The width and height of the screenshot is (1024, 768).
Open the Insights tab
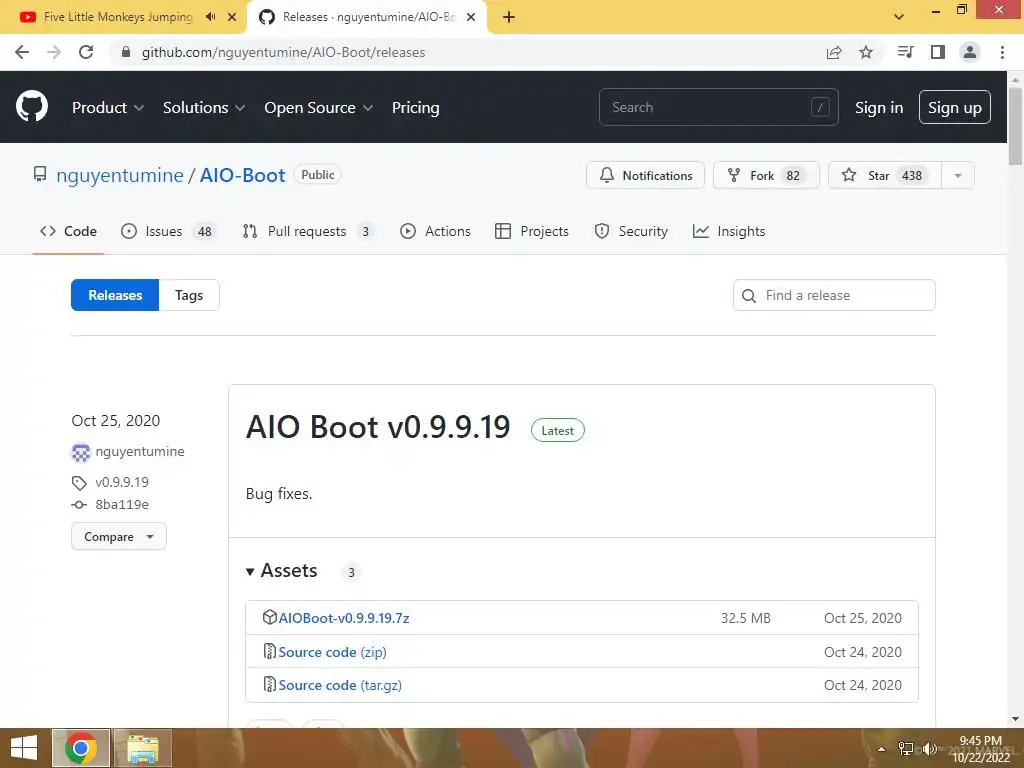pyautogui.click(x=729, y=231)
